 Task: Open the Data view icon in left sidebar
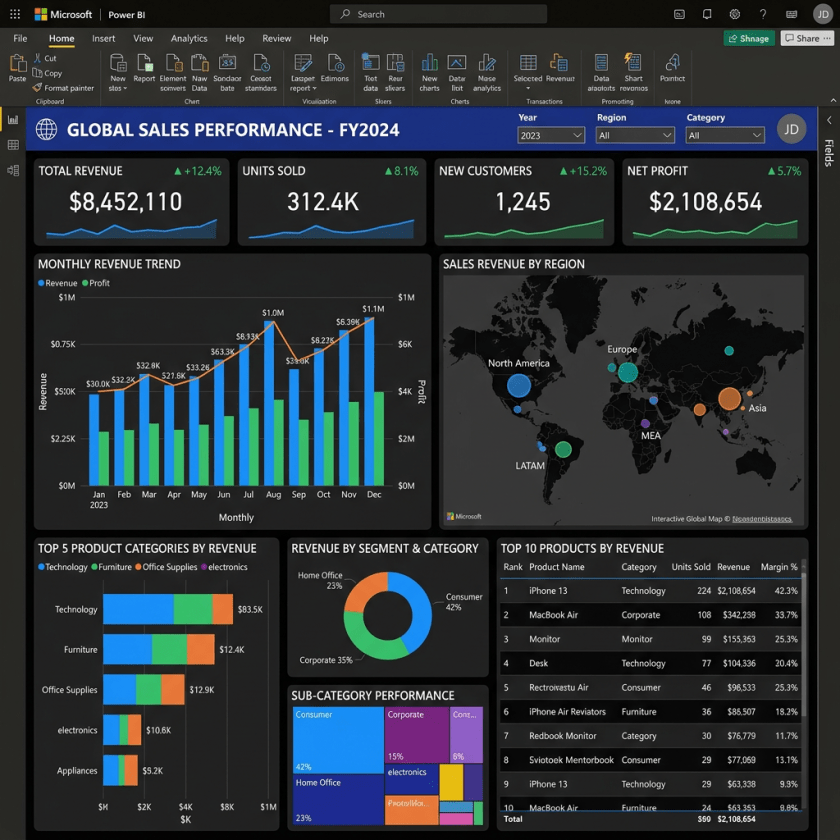(14, 145)
